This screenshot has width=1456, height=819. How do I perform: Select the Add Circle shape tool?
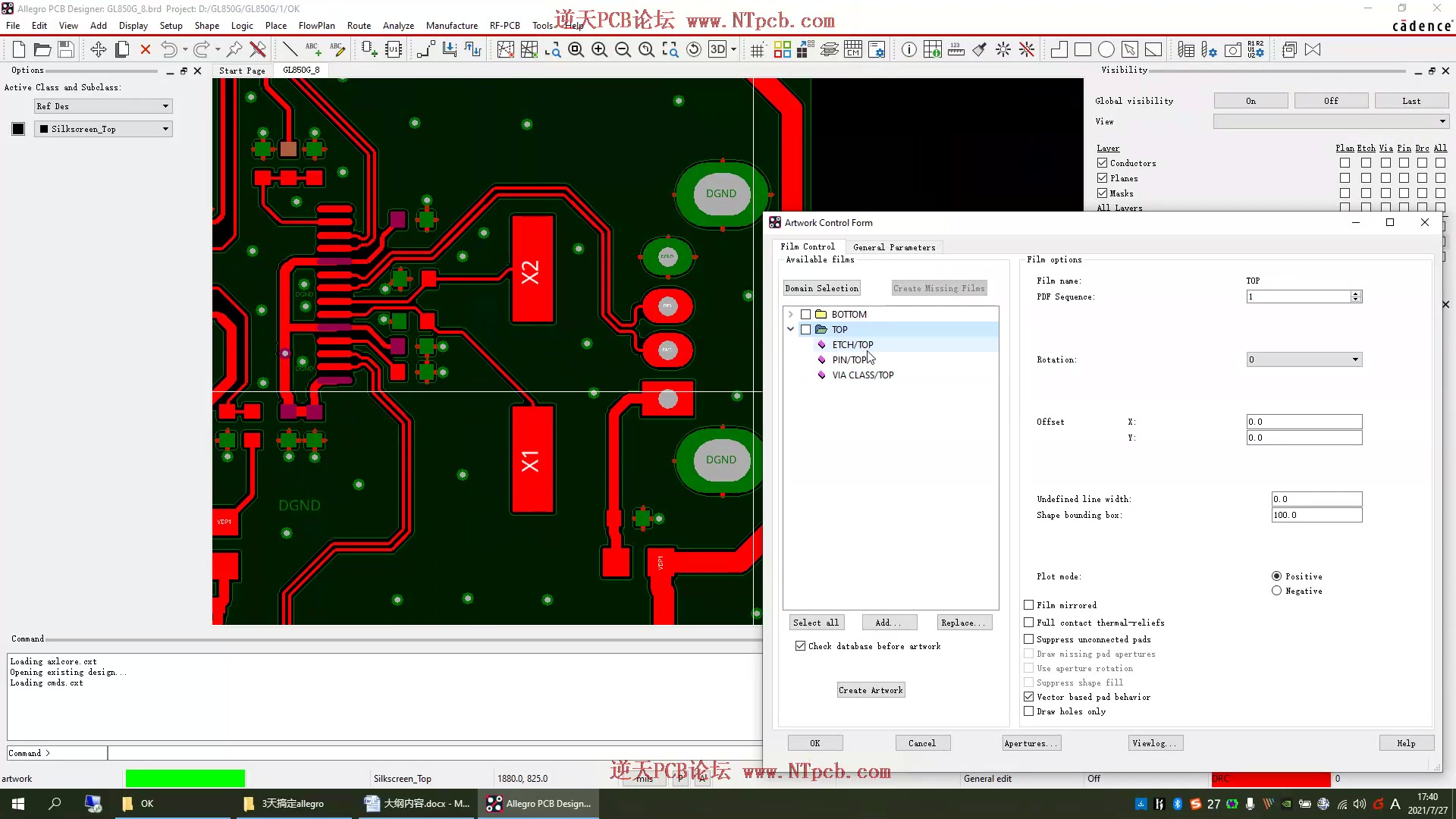coord(1106,50)
